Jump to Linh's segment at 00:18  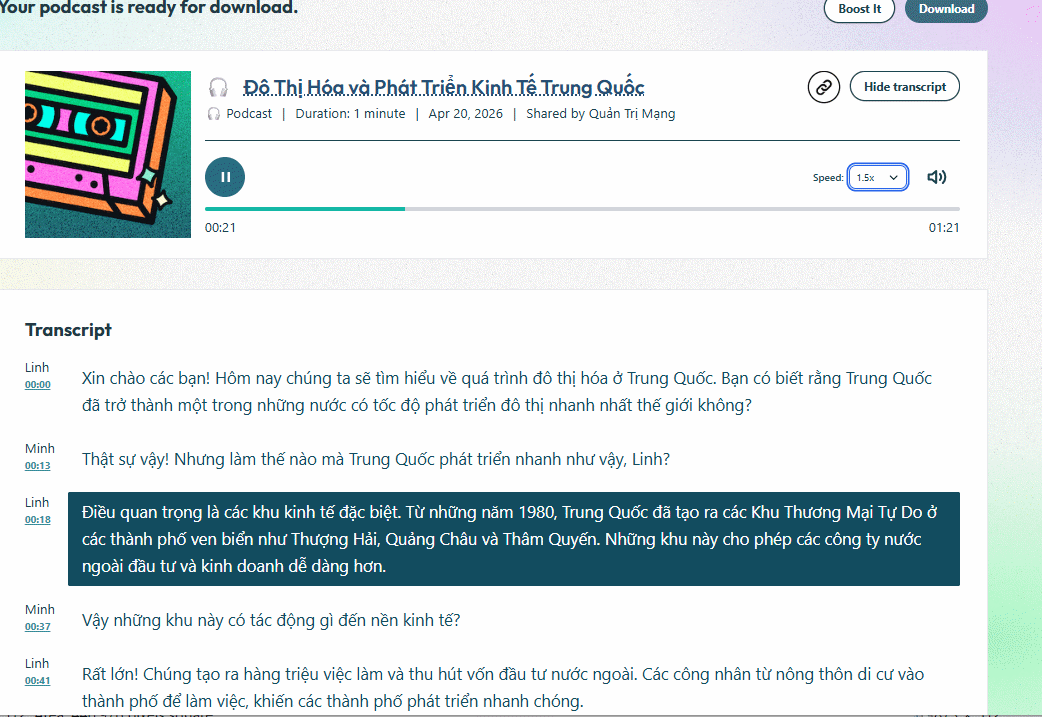tap(37, 518)
